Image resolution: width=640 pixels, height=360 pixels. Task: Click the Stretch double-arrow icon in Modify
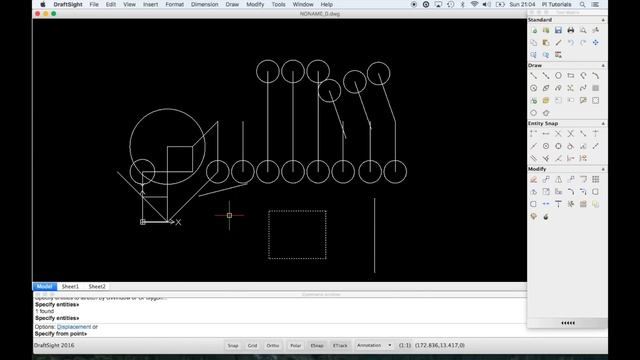pos(546,204)
